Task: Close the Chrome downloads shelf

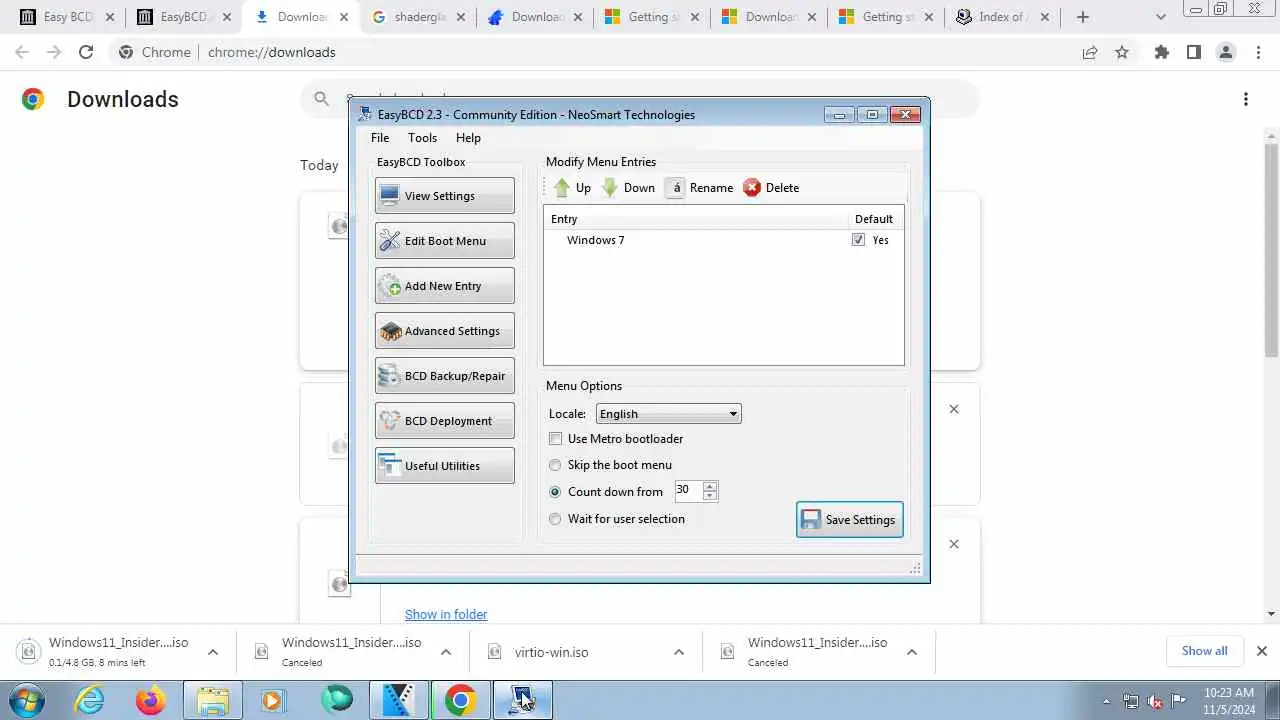Action: 1262,651
